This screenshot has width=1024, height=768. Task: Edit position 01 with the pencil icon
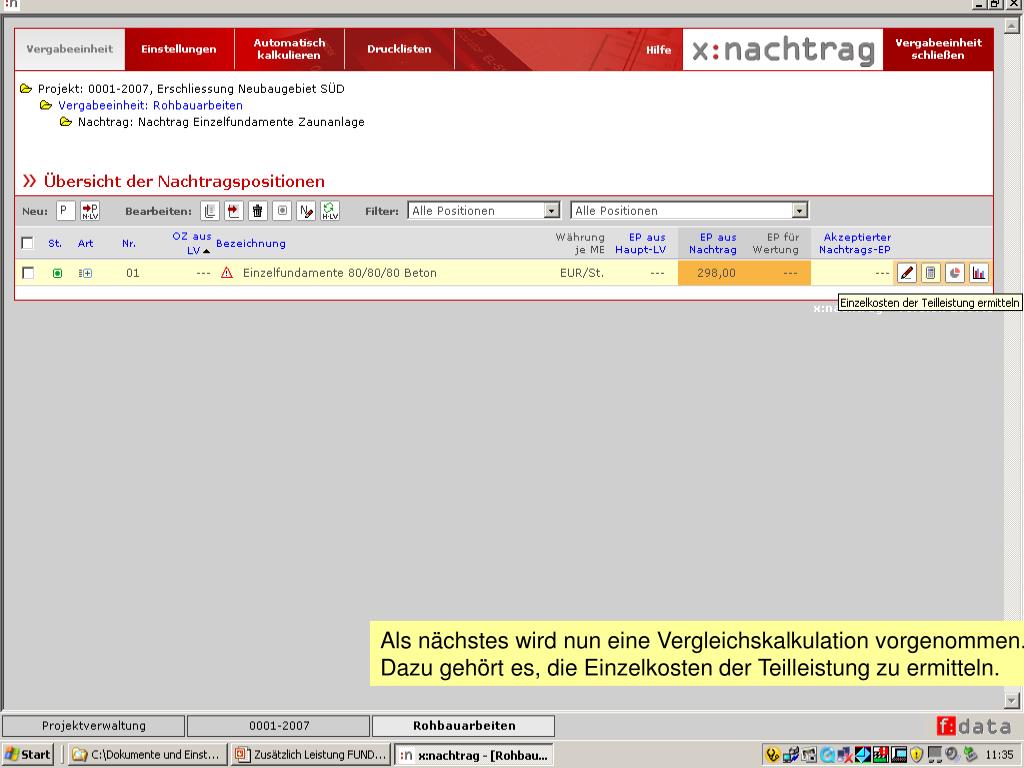point(906,273)
